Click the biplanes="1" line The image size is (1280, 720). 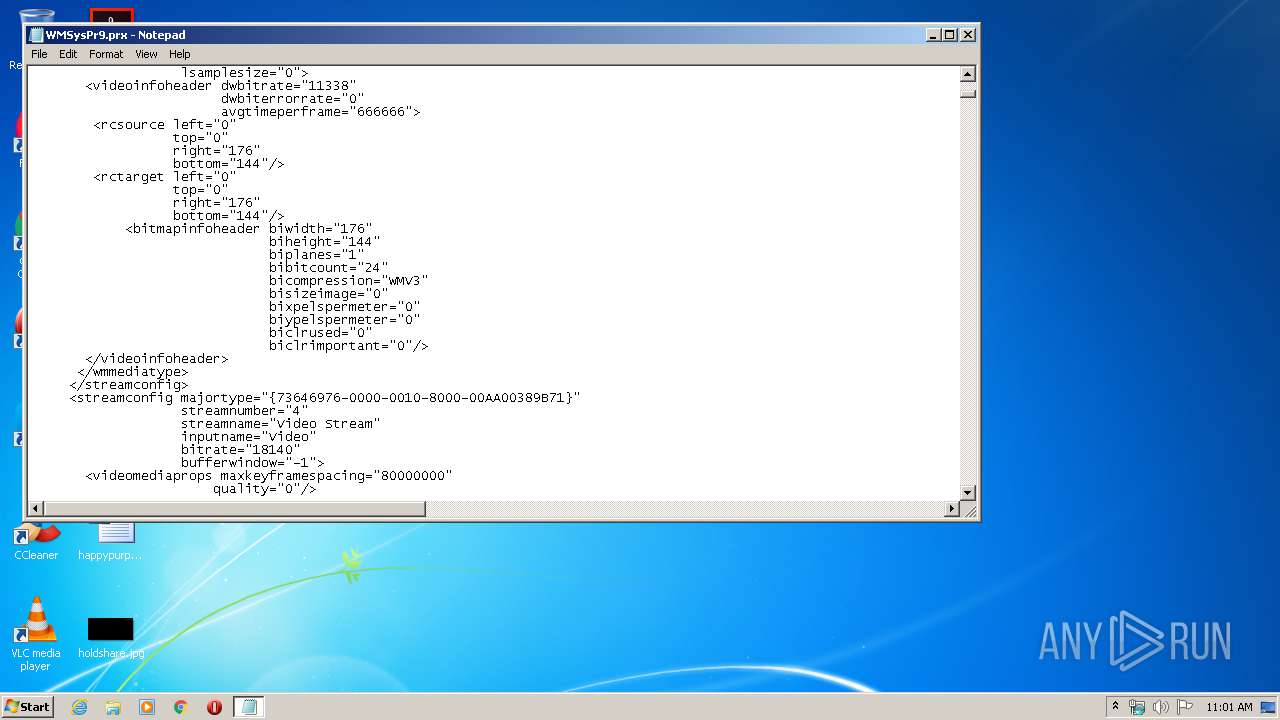pos(316,255)
